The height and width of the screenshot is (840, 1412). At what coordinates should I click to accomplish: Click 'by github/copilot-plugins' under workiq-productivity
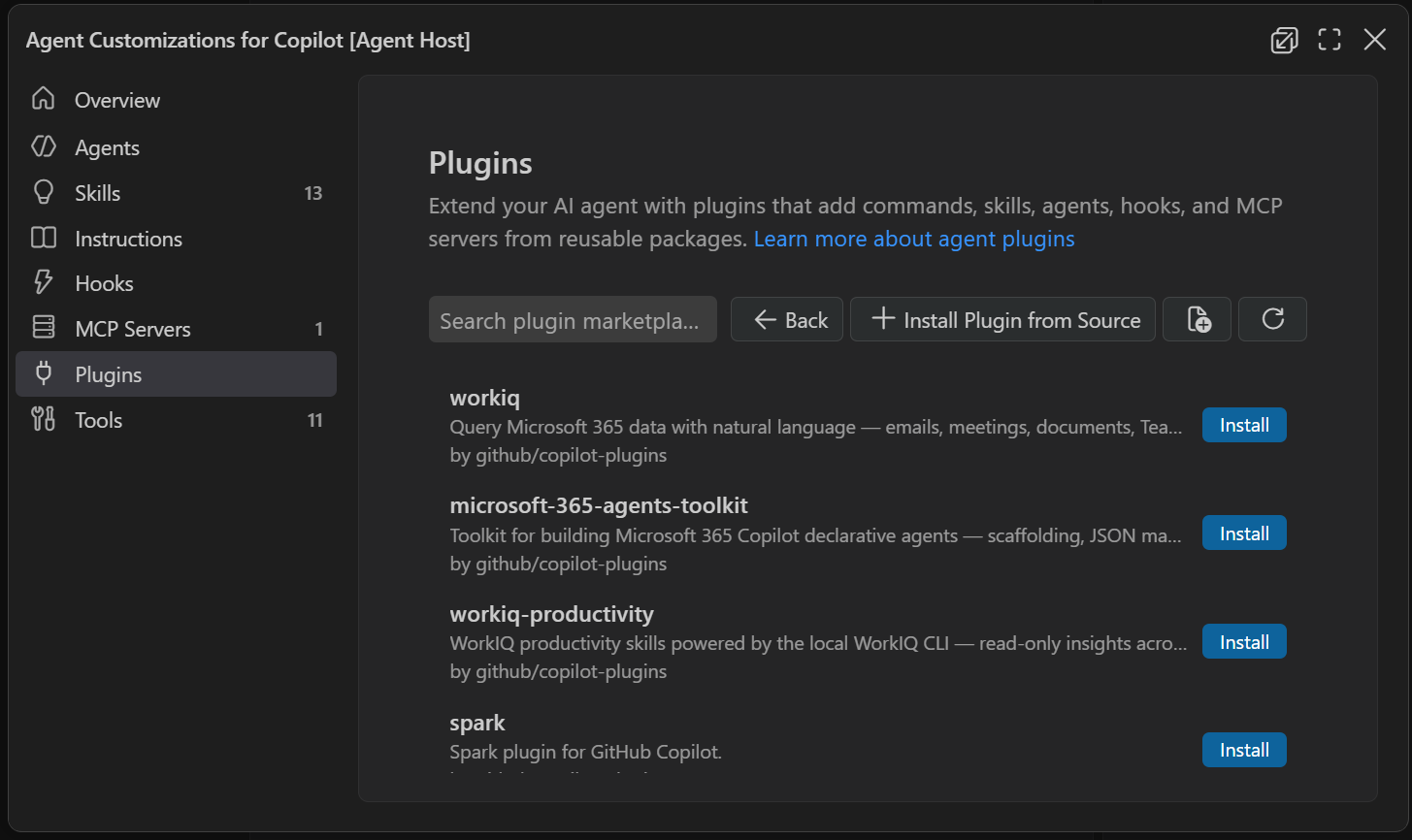click(x=558, y=671)
